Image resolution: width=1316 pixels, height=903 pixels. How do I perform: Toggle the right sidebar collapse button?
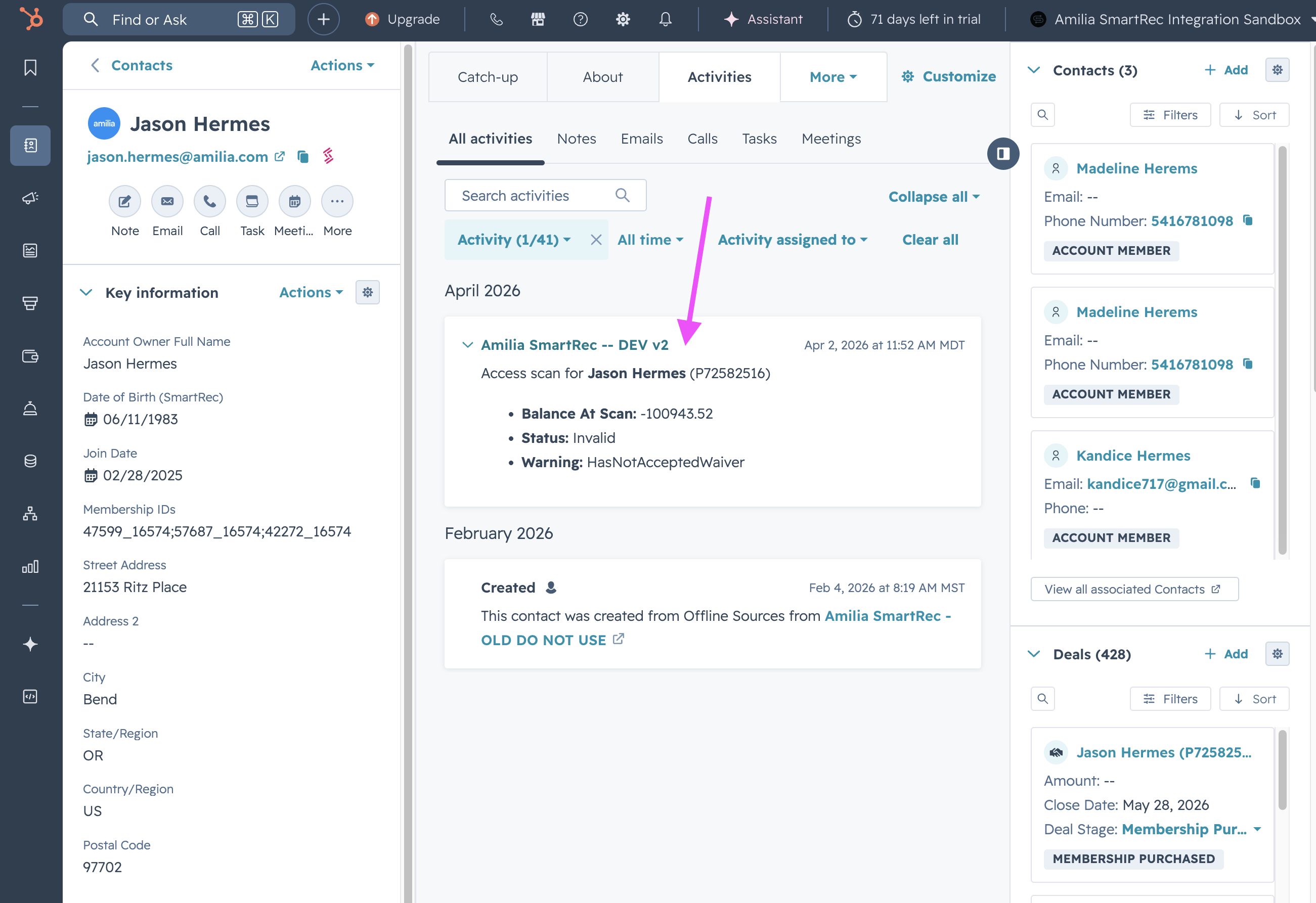point(1003,153)
